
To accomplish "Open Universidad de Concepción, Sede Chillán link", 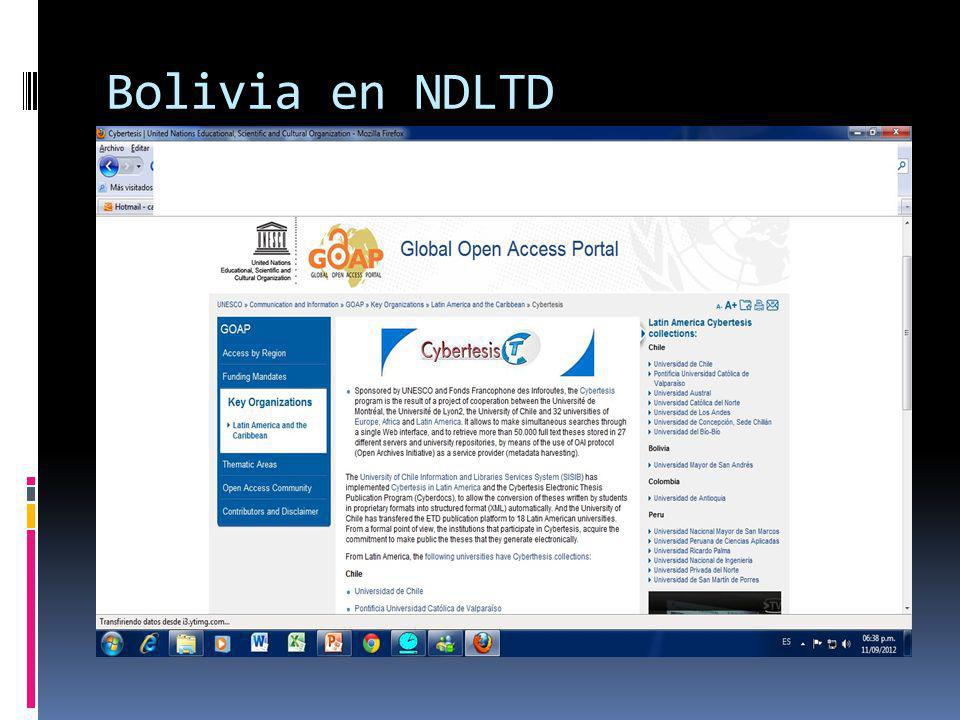I will click(713, 422).
